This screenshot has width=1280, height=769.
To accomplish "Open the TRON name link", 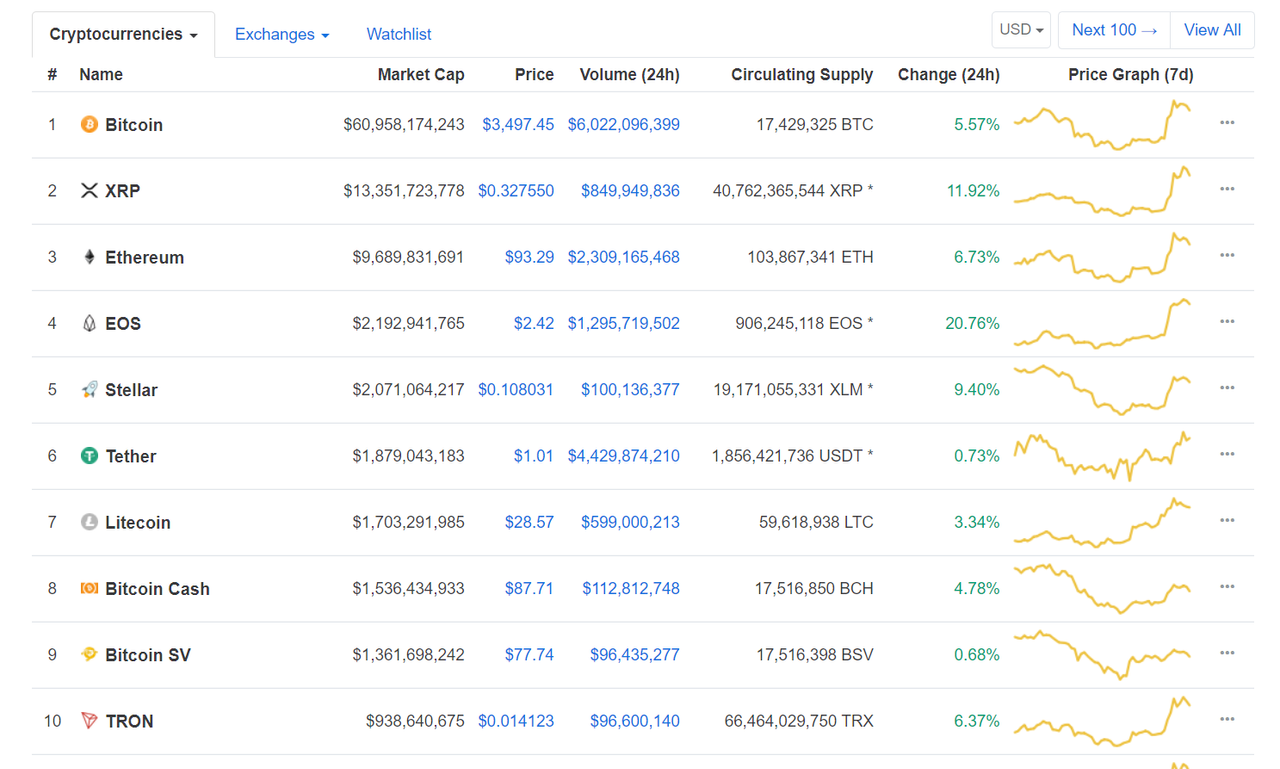I will point(130,721).
